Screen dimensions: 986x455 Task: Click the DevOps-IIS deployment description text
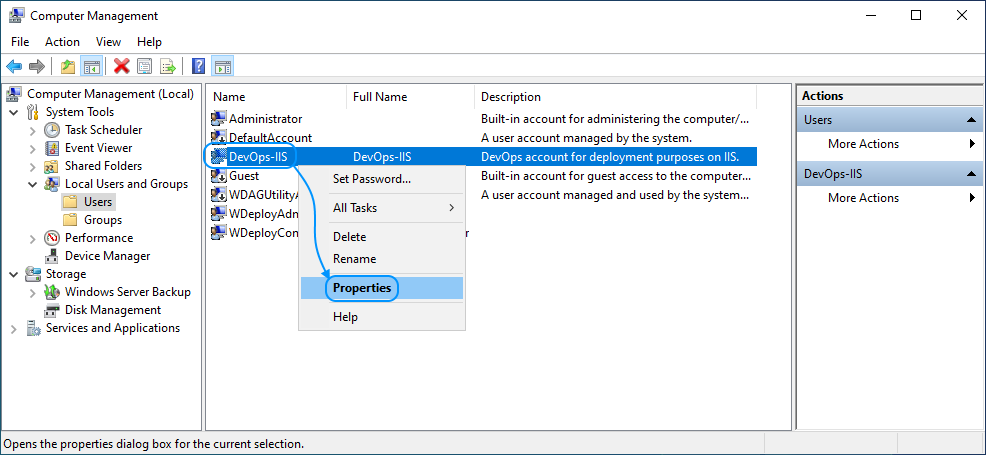pyautogui.click(x=610, y=156)
